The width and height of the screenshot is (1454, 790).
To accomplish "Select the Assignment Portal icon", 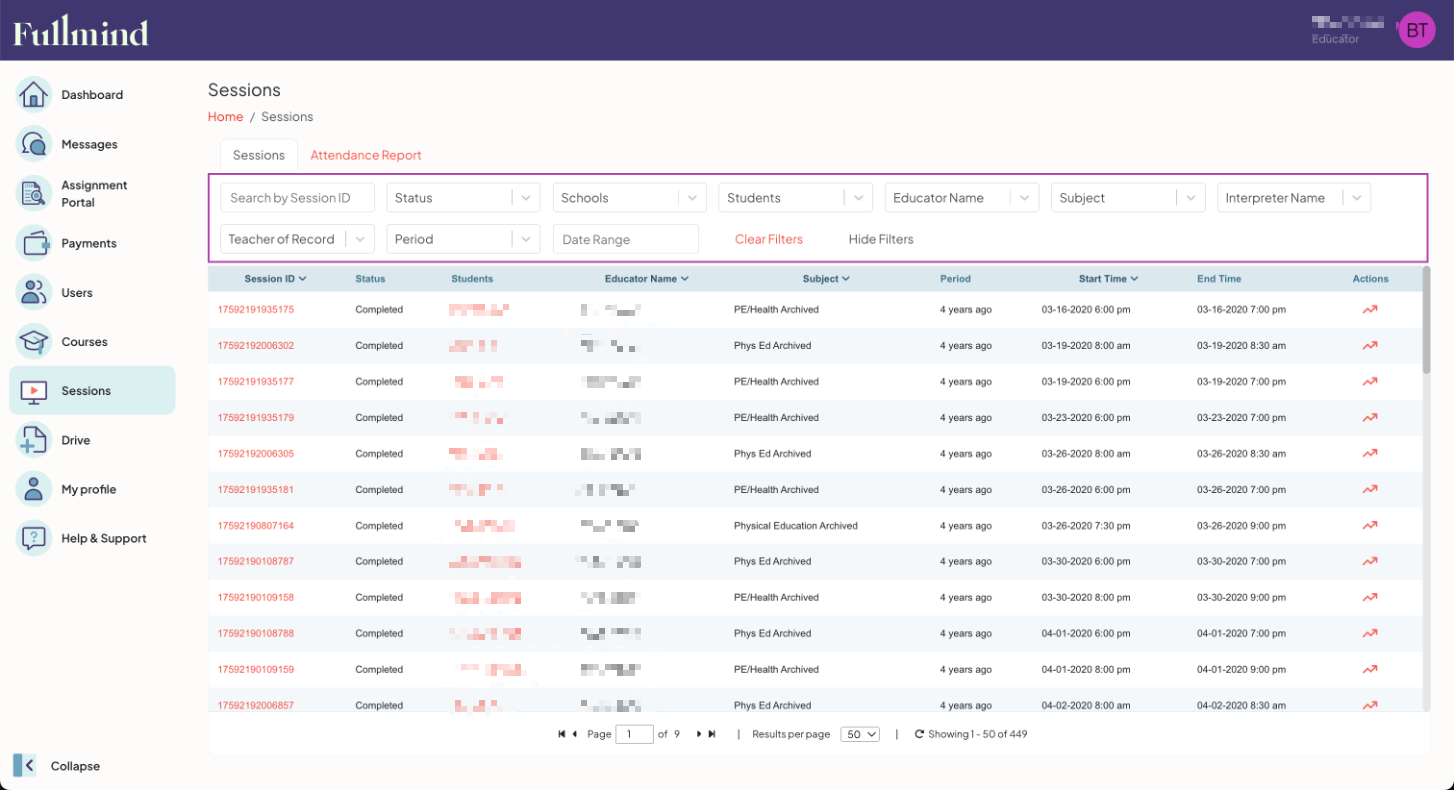I will 35,193.
